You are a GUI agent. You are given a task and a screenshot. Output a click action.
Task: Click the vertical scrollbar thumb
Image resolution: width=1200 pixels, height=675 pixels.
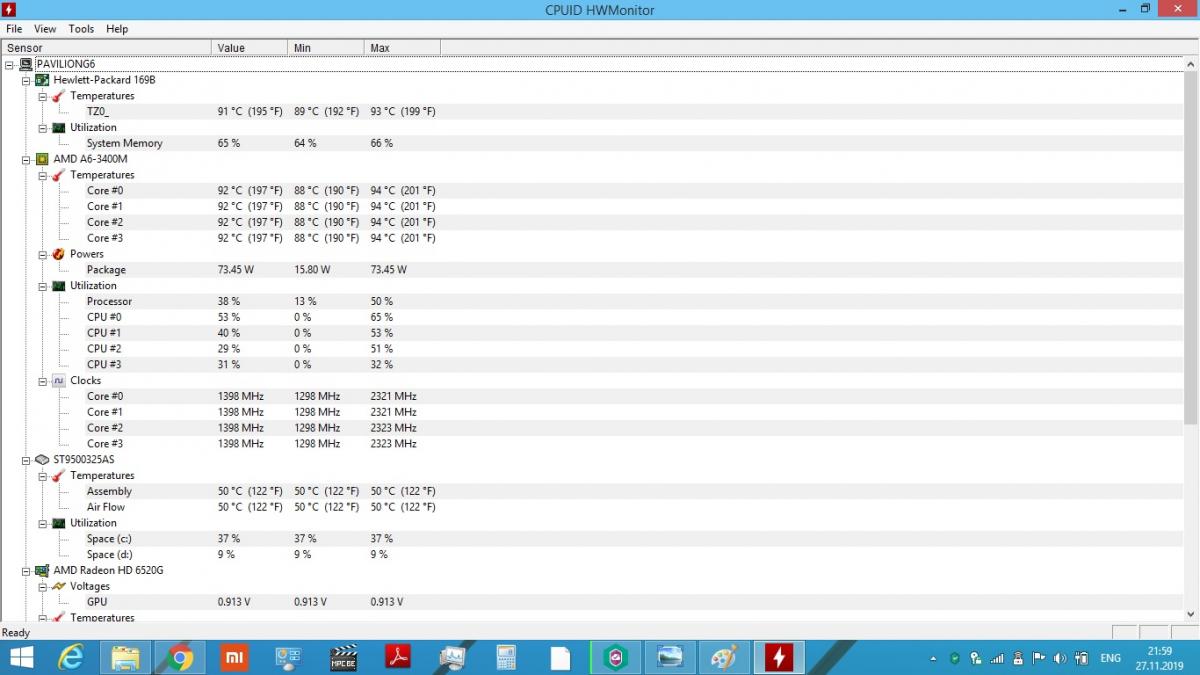tap(1191, 248)
